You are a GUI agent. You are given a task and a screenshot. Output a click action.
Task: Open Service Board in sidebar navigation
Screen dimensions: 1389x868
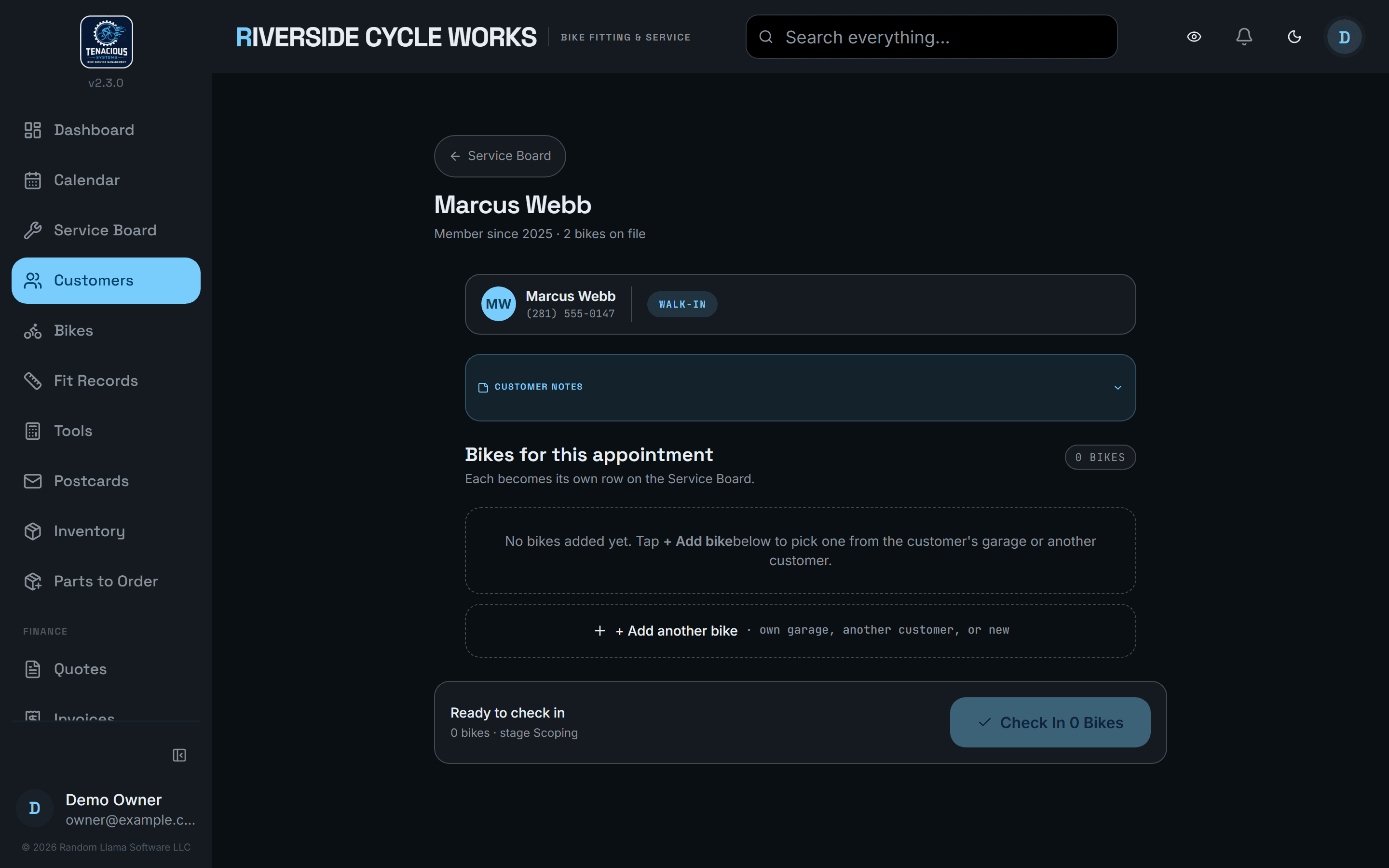(106, 230)
